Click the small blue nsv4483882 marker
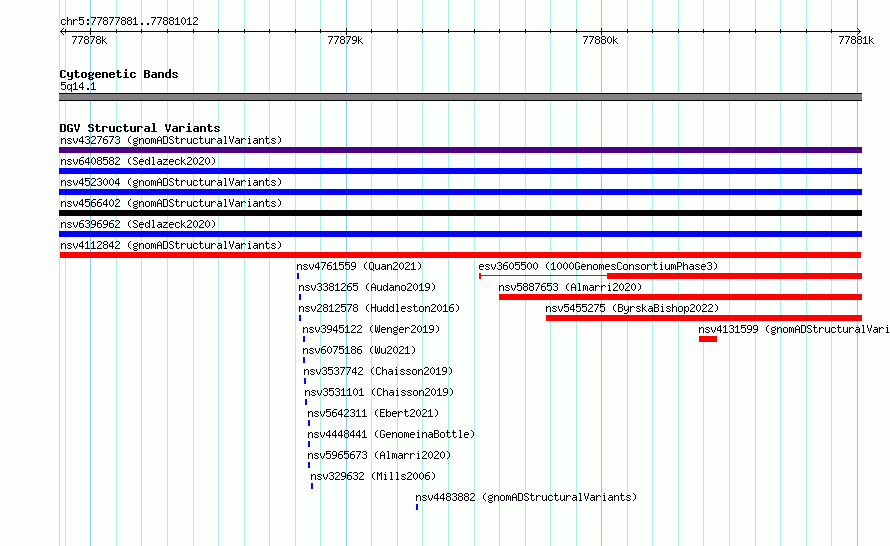Image resolution: width=890 pixels, height=546 pixels. click(x=417, y=507)
